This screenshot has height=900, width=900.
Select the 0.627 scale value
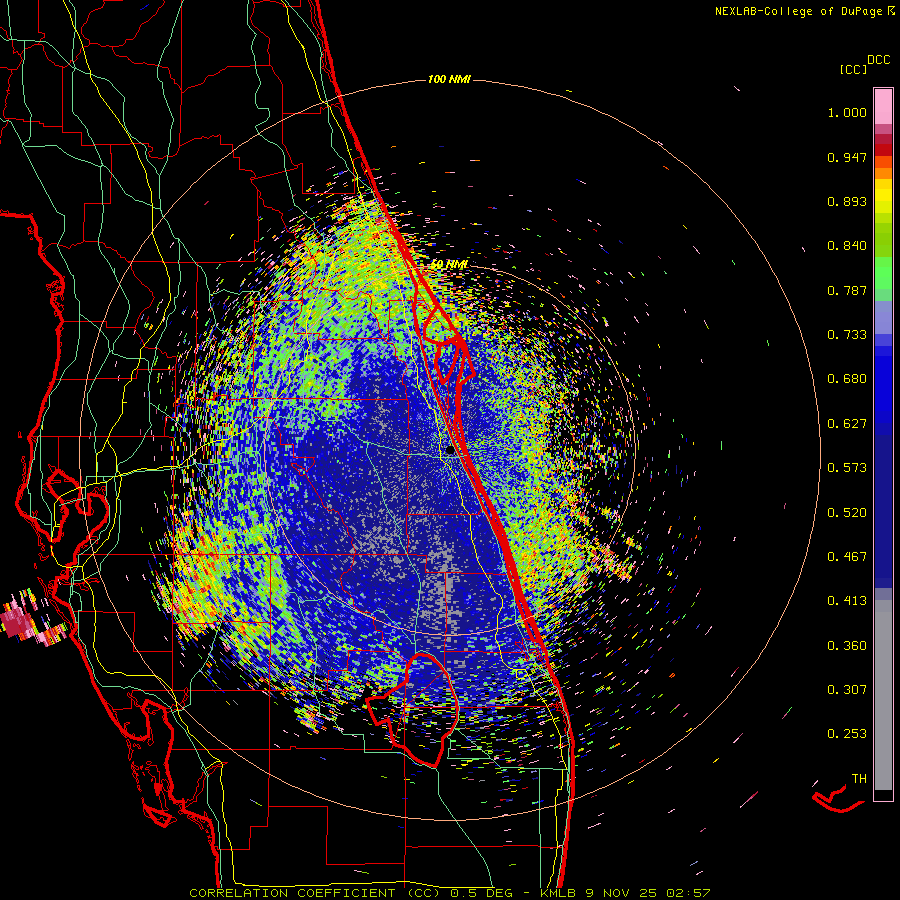pyautogui.click(x=847, y=424)
